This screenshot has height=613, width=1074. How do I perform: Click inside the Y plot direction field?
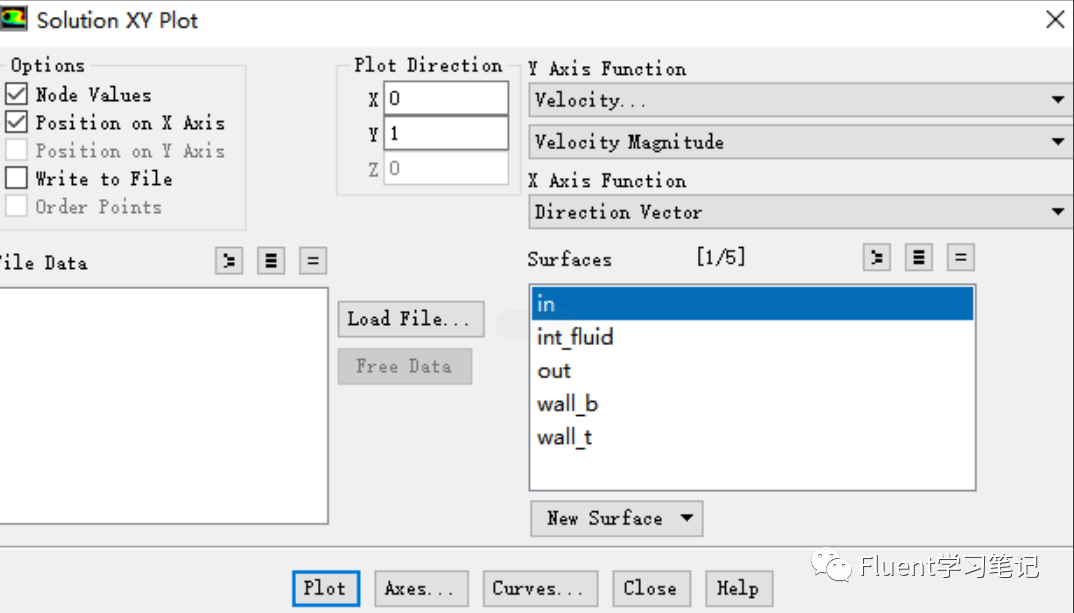pyautogui.click(x=445, y=133)
